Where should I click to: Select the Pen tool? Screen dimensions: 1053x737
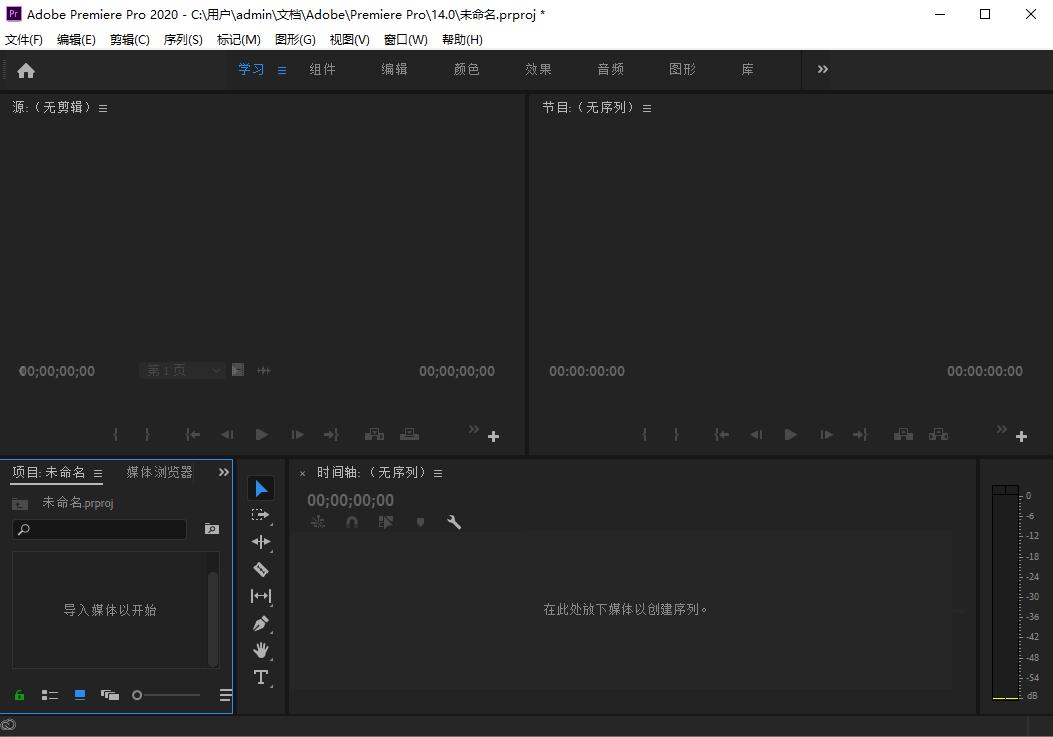coord(261,623)
